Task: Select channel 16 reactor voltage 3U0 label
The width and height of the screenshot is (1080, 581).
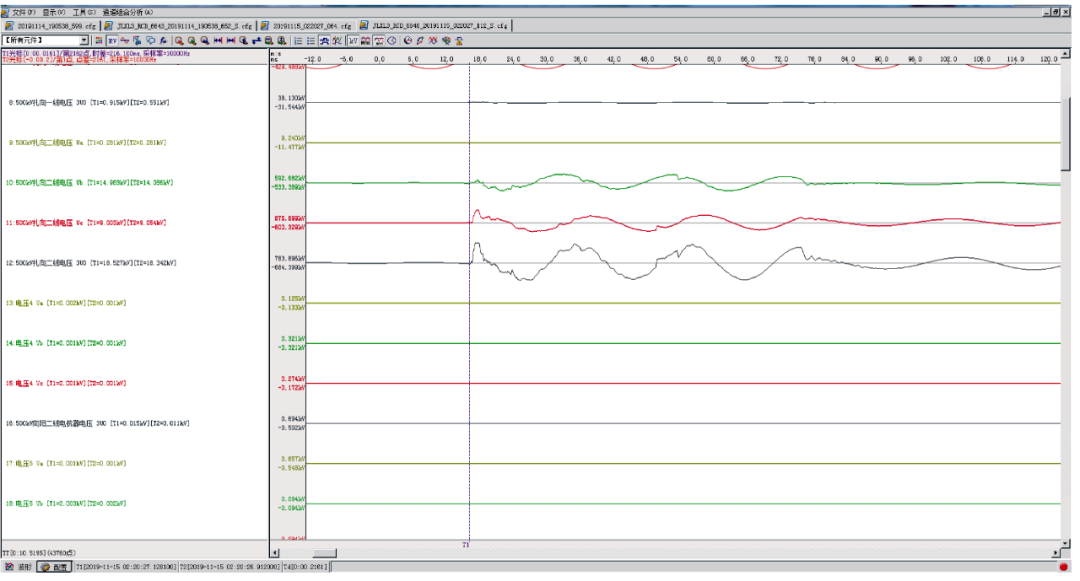Action: 98,423
